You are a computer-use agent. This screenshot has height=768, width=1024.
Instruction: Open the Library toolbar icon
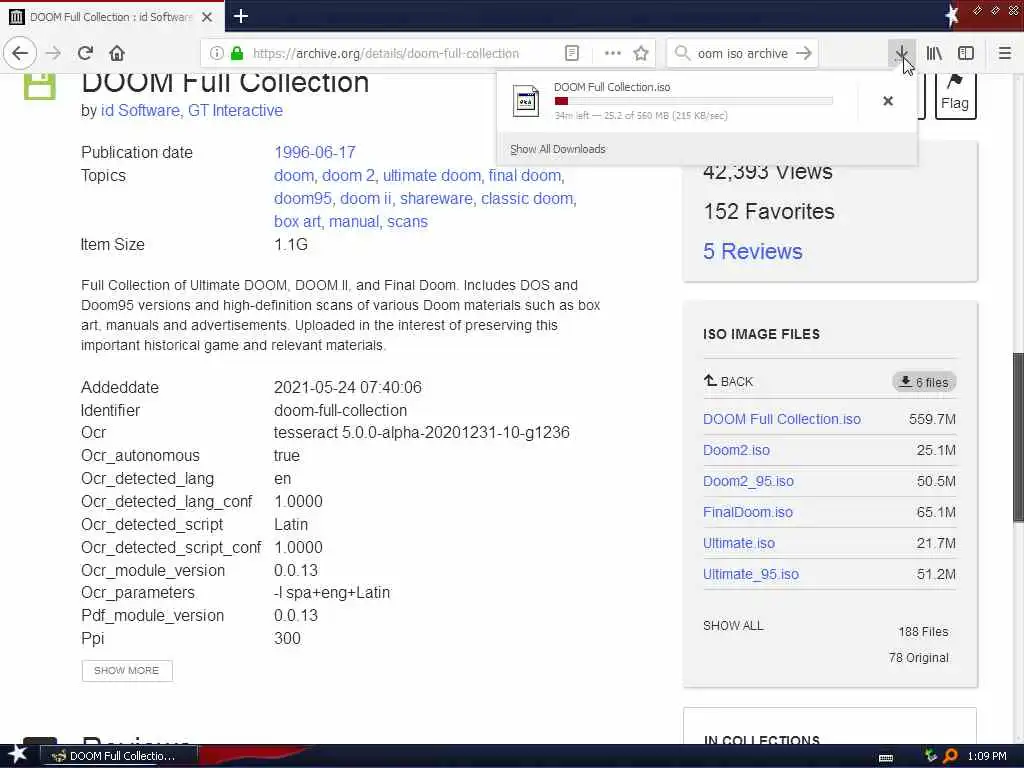pos(934,54)
